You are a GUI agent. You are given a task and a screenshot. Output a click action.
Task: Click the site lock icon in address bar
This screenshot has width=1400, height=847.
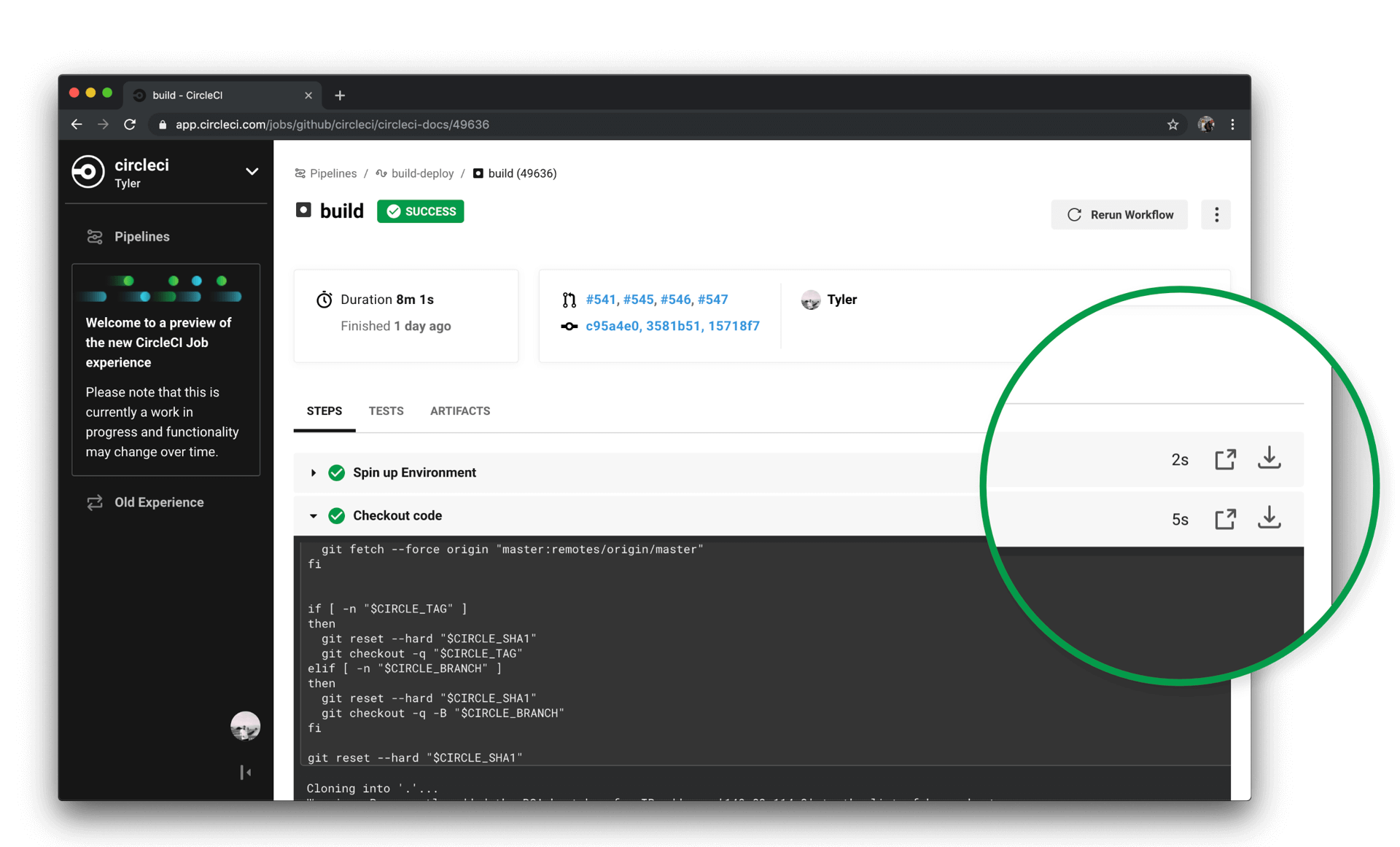(163, 125)
